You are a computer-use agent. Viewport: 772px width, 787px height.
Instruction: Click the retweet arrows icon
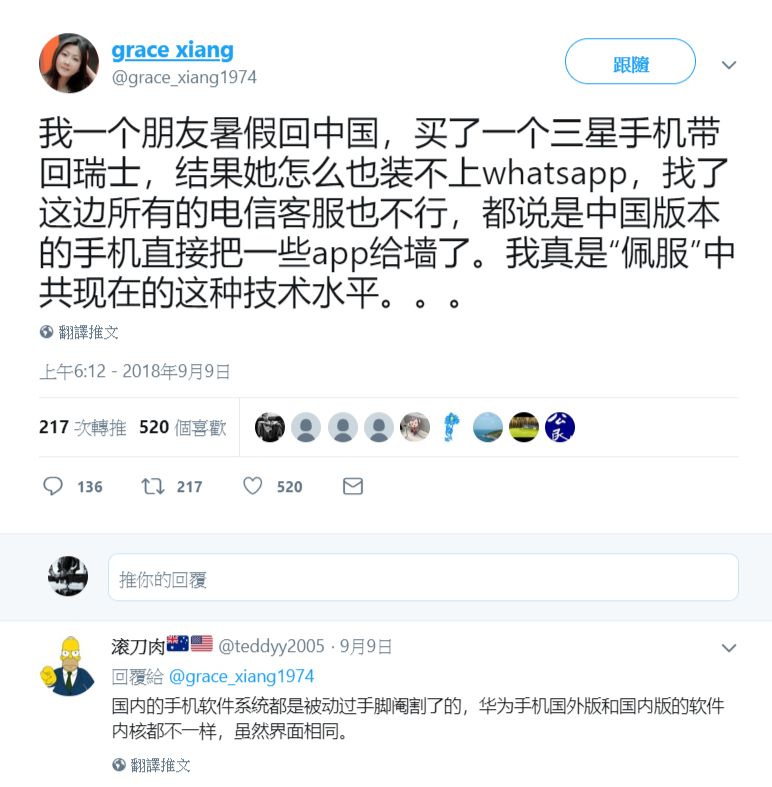click(x=153, y=486)
